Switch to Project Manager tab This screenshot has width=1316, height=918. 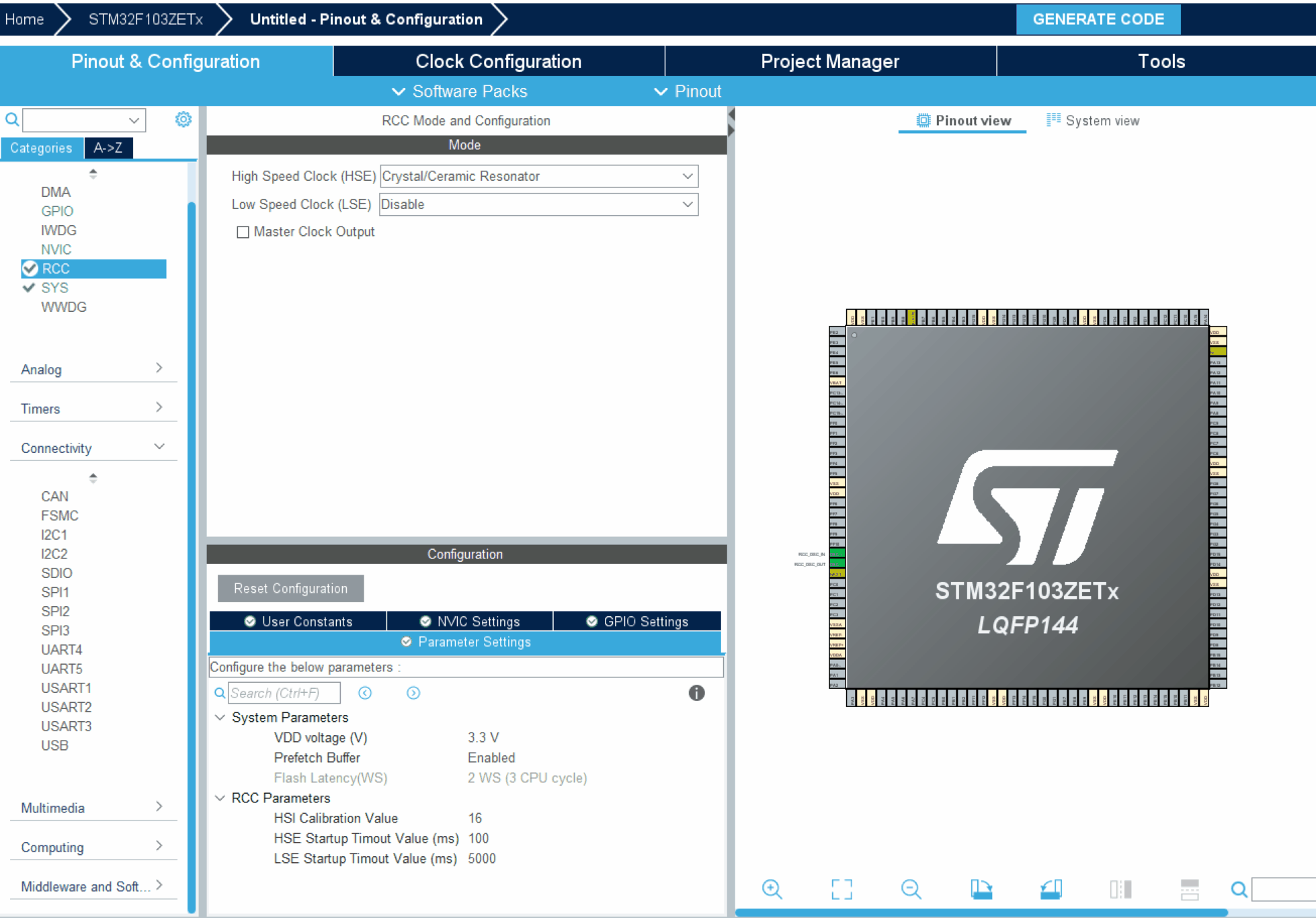point(830,61)
